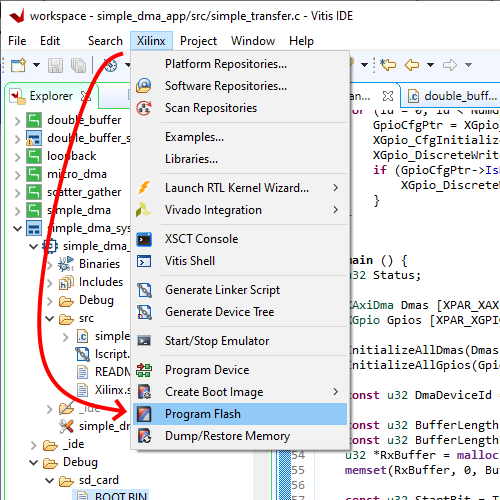Viewport: 500px width, 500px height.
Task: Click the Program Device icon
Action: (x=144, y=370)
